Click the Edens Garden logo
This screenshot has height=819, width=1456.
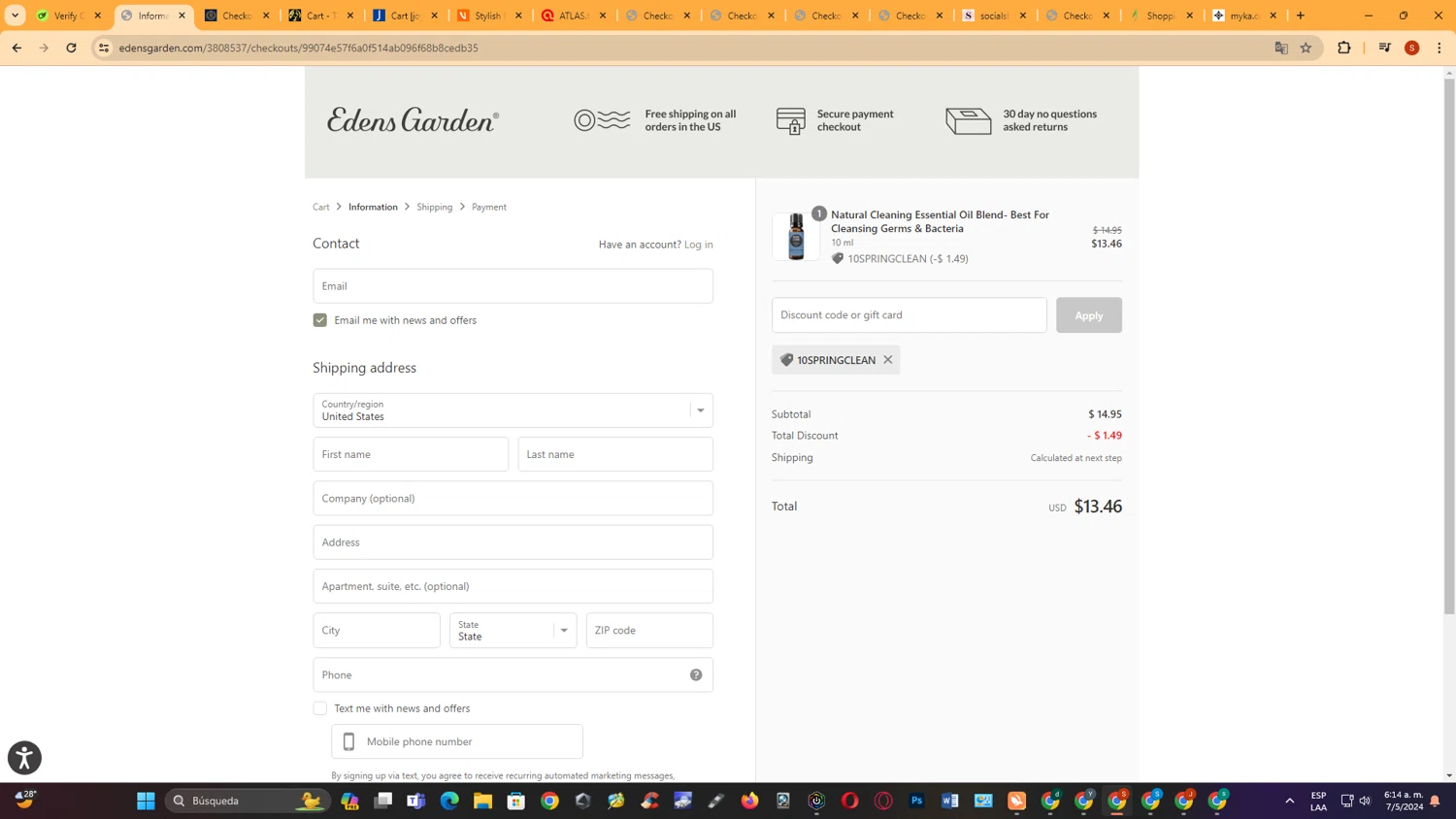click(413, 119)
